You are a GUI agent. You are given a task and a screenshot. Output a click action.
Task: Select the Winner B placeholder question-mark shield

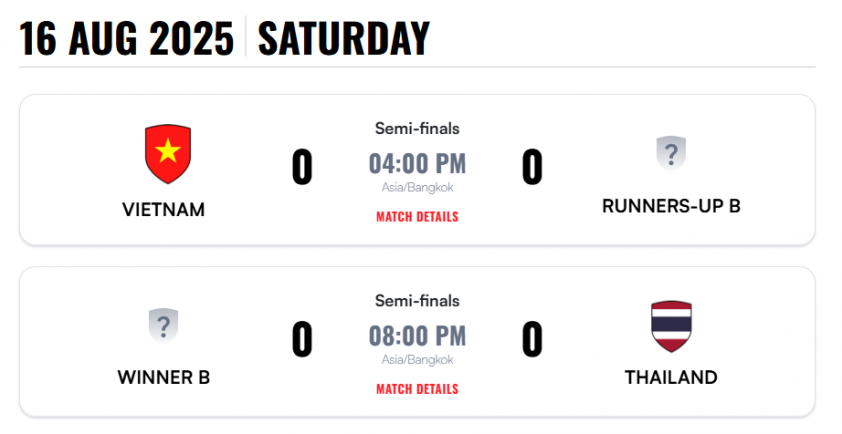pos(163,326)
